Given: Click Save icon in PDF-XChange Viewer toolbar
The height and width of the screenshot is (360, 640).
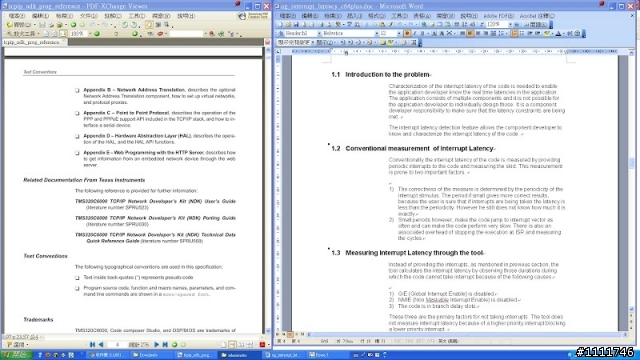Looking at the screenshot, I should 42,25.
